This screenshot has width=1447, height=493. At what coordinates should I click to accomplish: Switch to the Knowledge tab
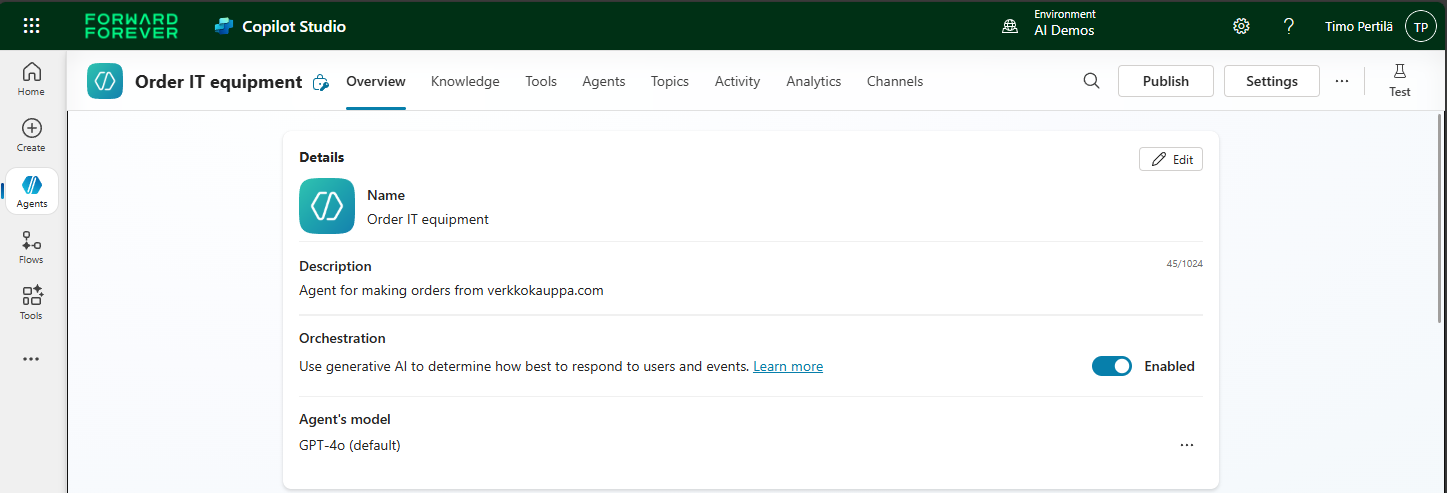[465, 81]
